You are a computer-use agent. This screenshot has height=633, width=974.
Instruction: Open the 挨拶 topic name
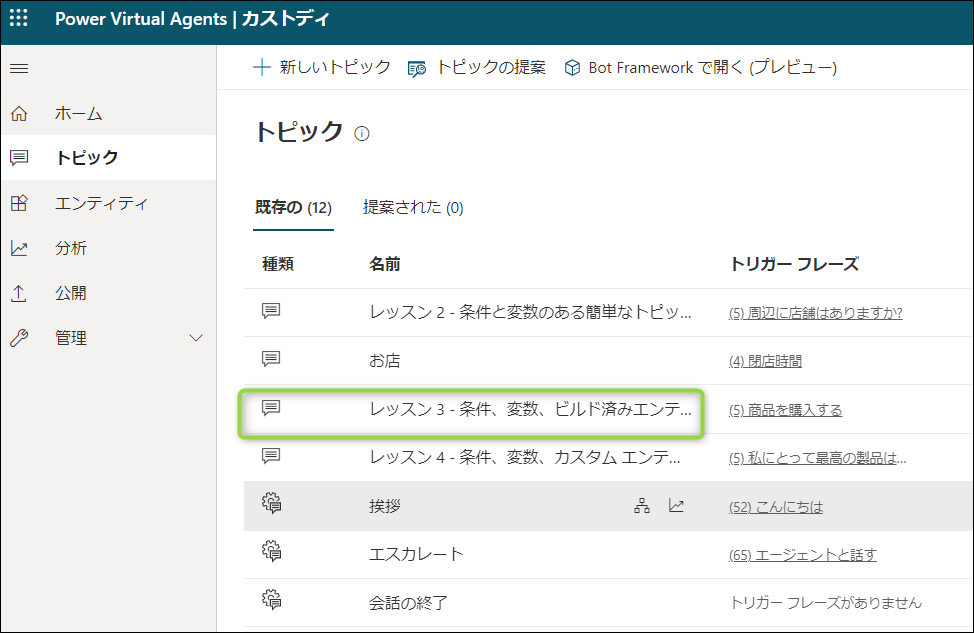(x=385, y=506)
